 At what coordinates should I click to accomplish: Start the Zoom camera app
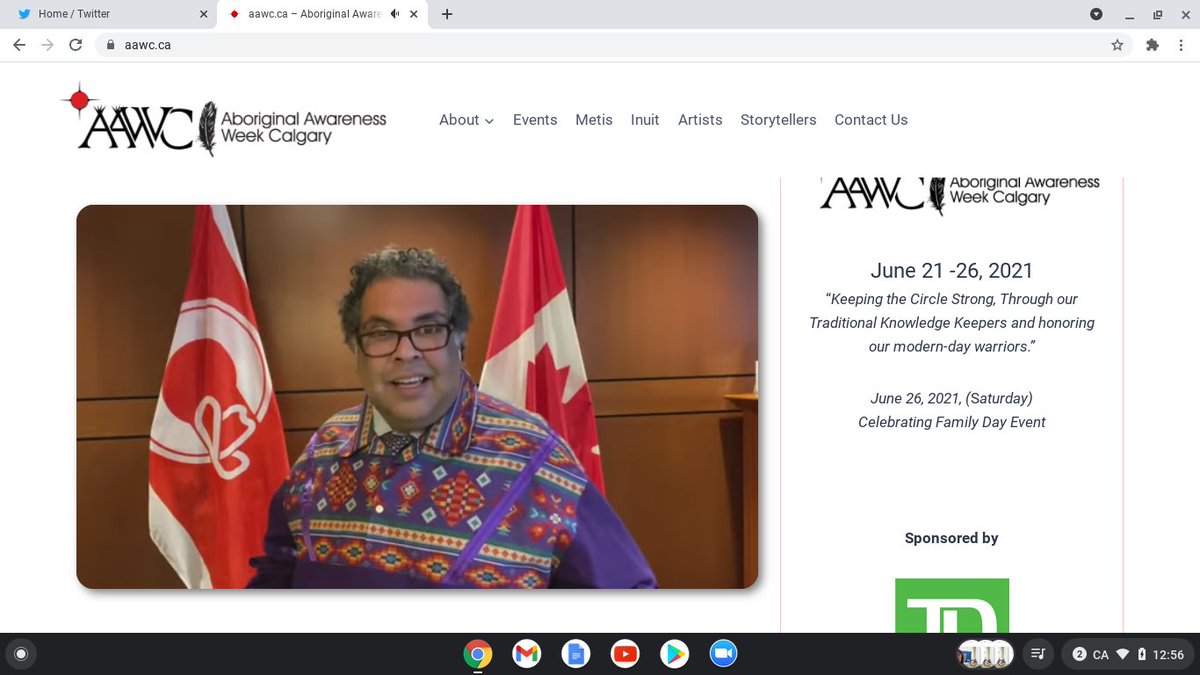click(x=723, y=654)
